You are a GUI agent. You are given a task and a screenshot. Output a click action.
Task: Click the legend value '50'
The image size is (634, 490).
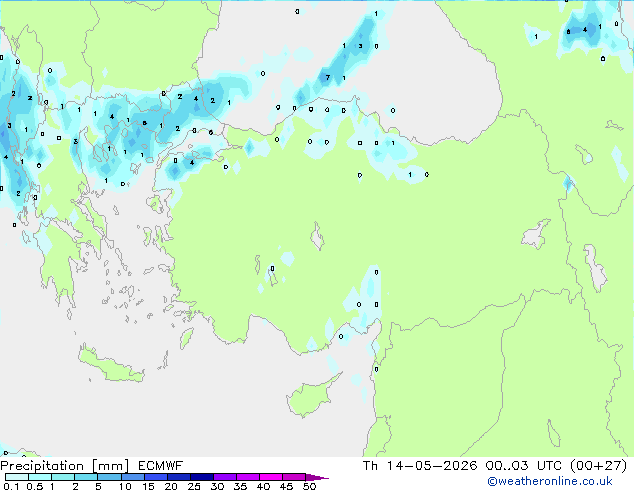pos(309,486)
